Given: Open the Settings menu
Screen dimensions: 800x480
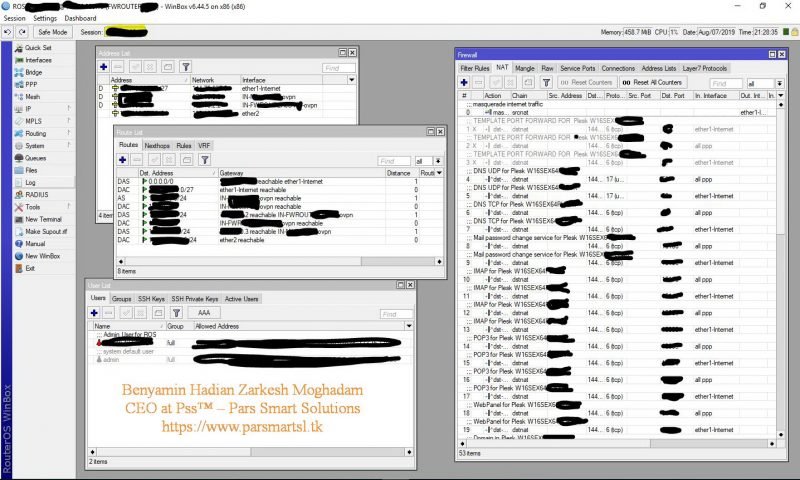Looking at the screenshot, I should (45, 18).
